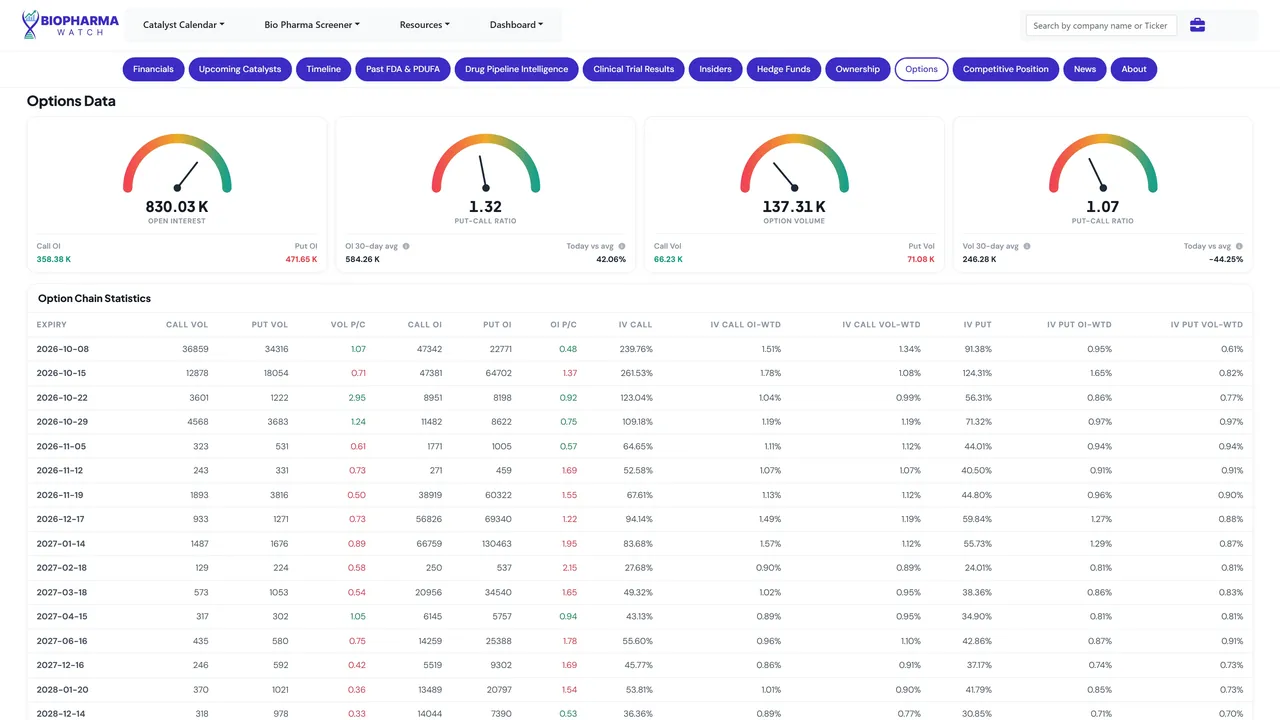1280x720 pixels.
Task: Open the Bio Pharma Screener menu
Action: coord(312,25)
